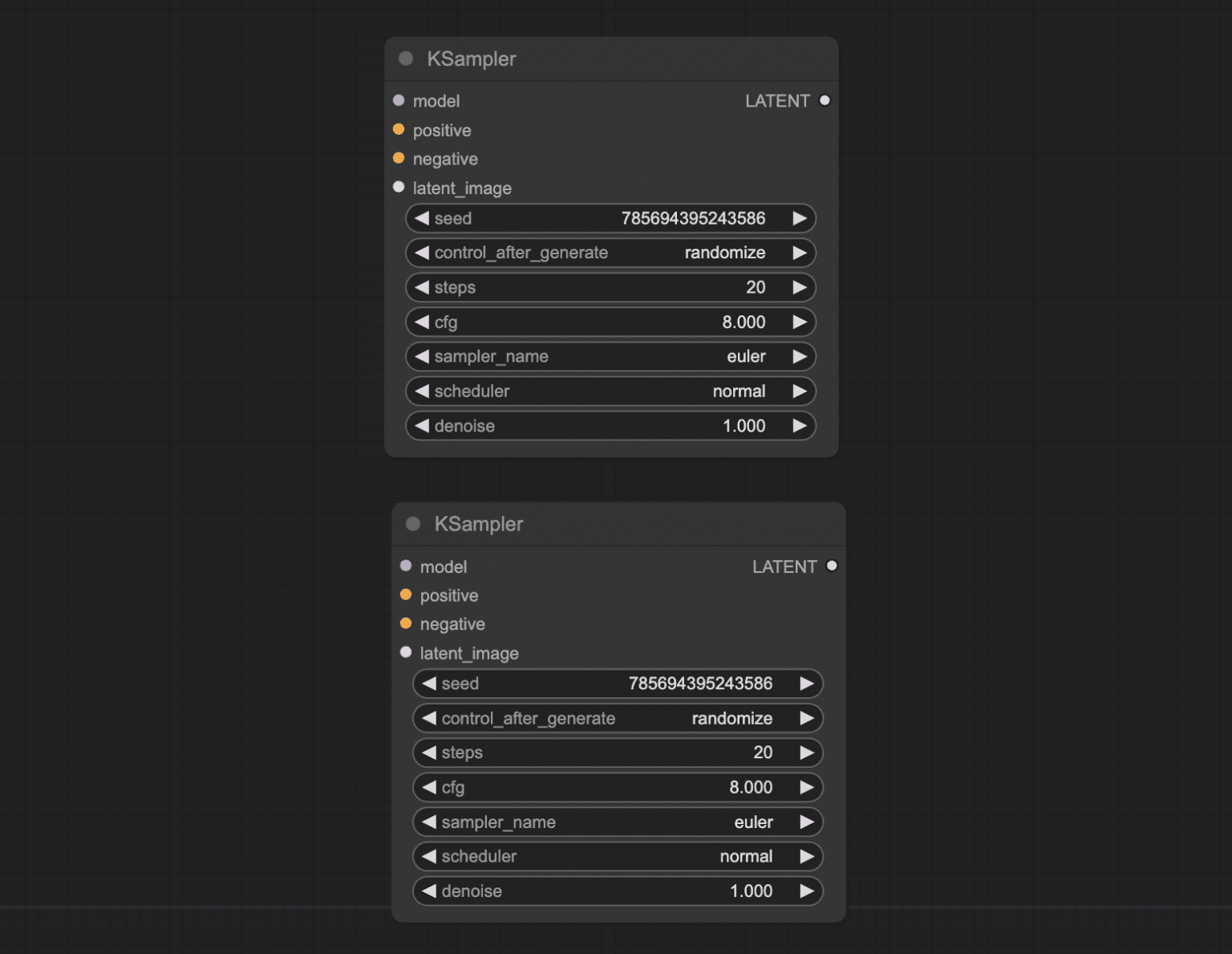
Task: Click the denoise slider in bottom node
Action: pos(618,891)
